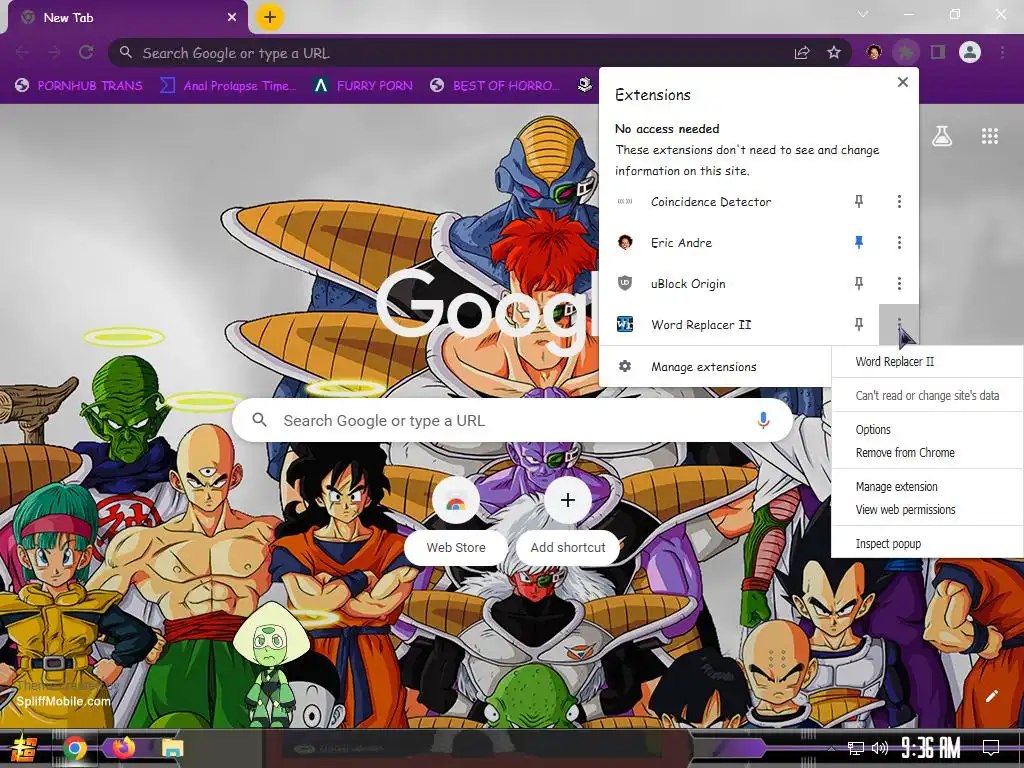Open the Search Labs flask icon
Image resolution: width=1024 pixels, height=768 pixels.
click(942, 136)
